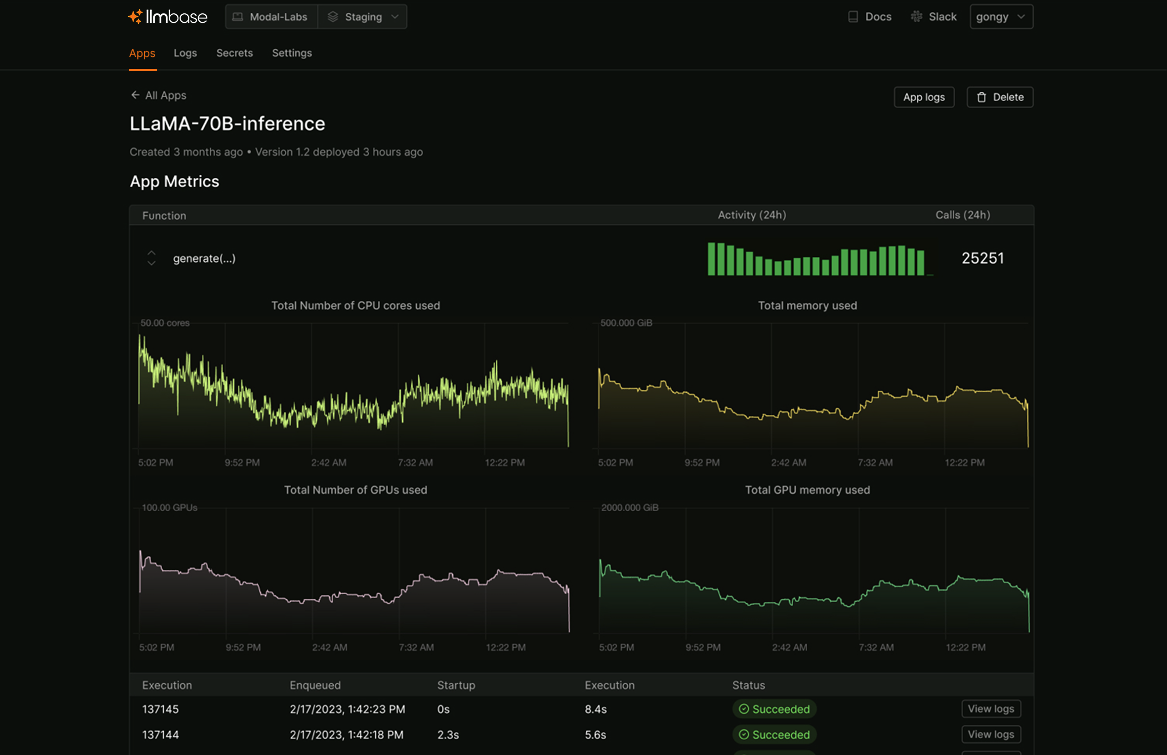This screenshot has height=755, width=1167.
Task: Click the Docs book icon
Action: pyautogui.click(x=851, y=16)
